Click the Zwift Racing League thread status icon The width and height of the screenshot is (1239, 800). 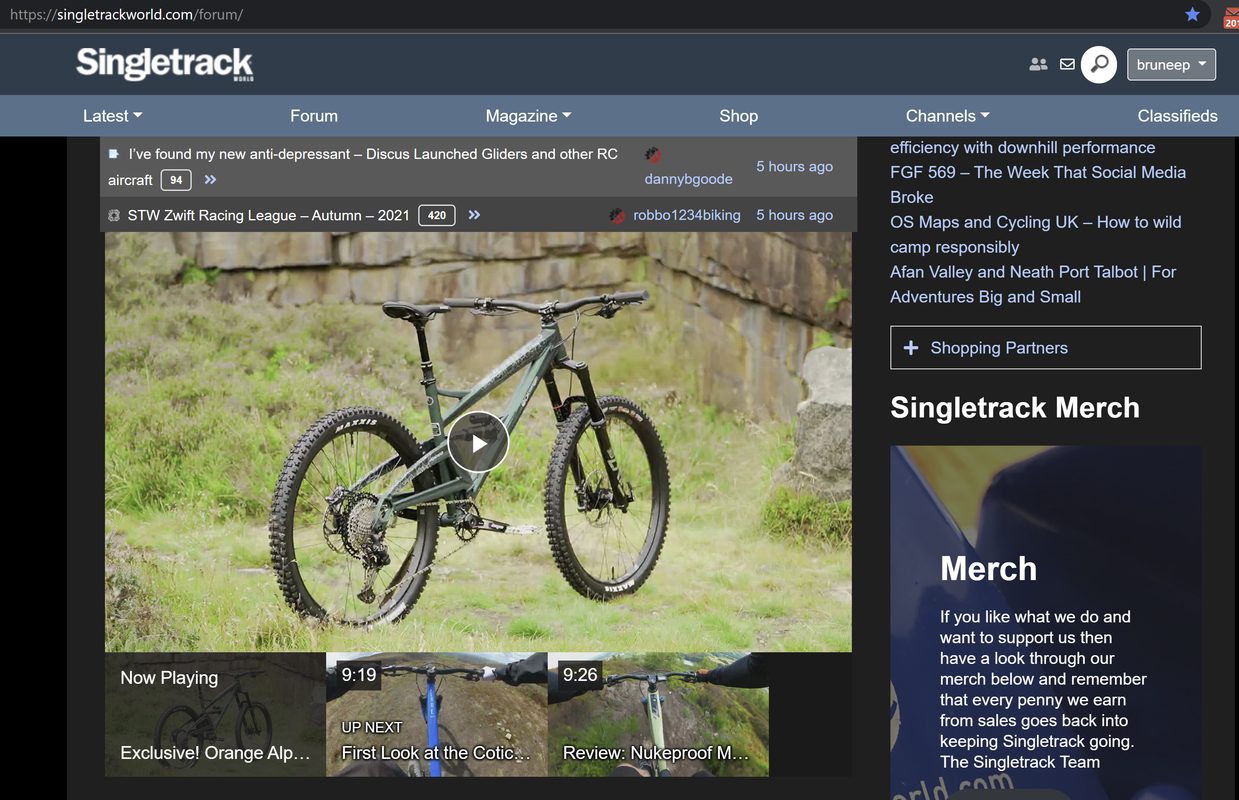pyautogui.click(x=114, y=215)
